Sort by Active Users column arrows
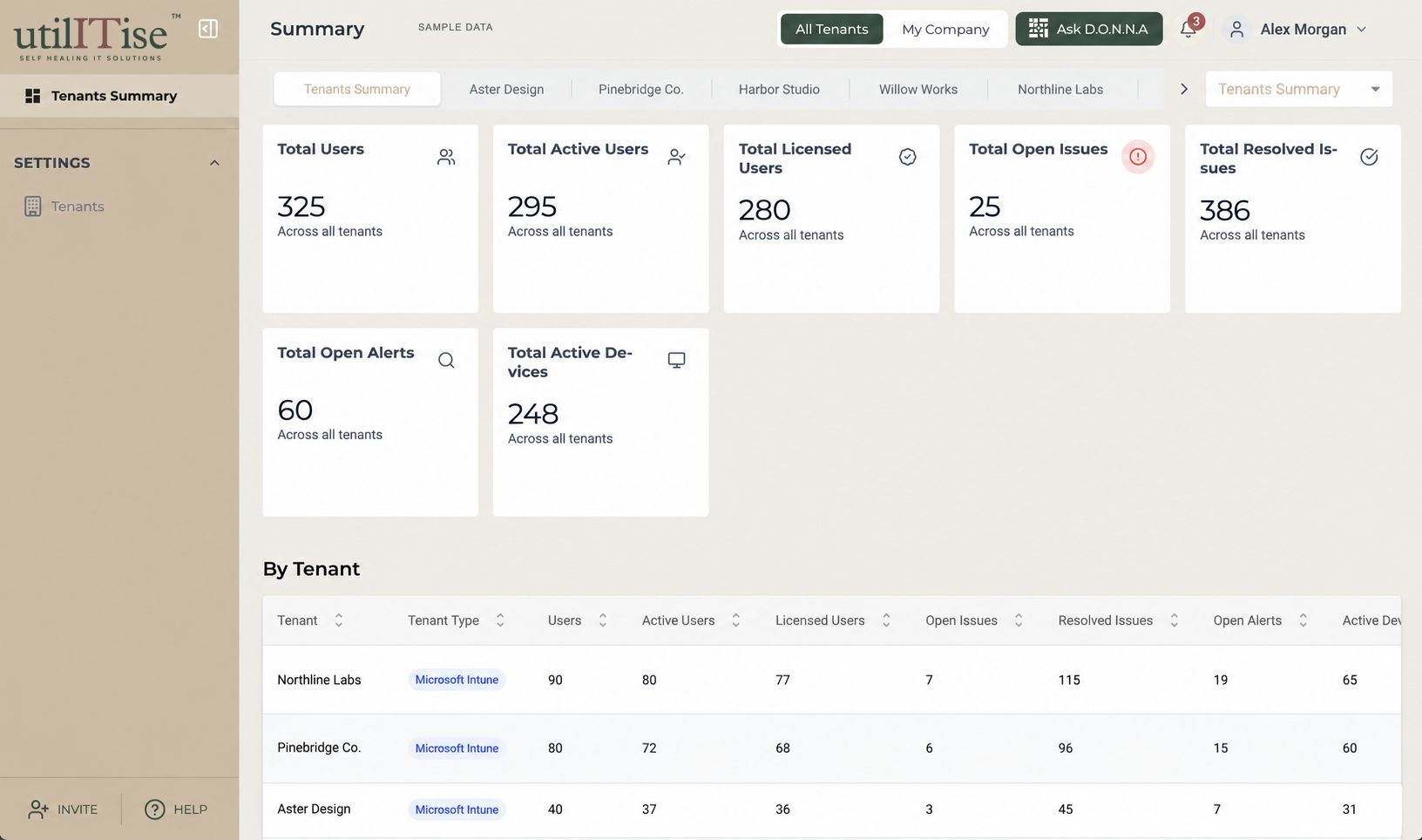The width and height of the screenshot is (1422, 840). 735,620
